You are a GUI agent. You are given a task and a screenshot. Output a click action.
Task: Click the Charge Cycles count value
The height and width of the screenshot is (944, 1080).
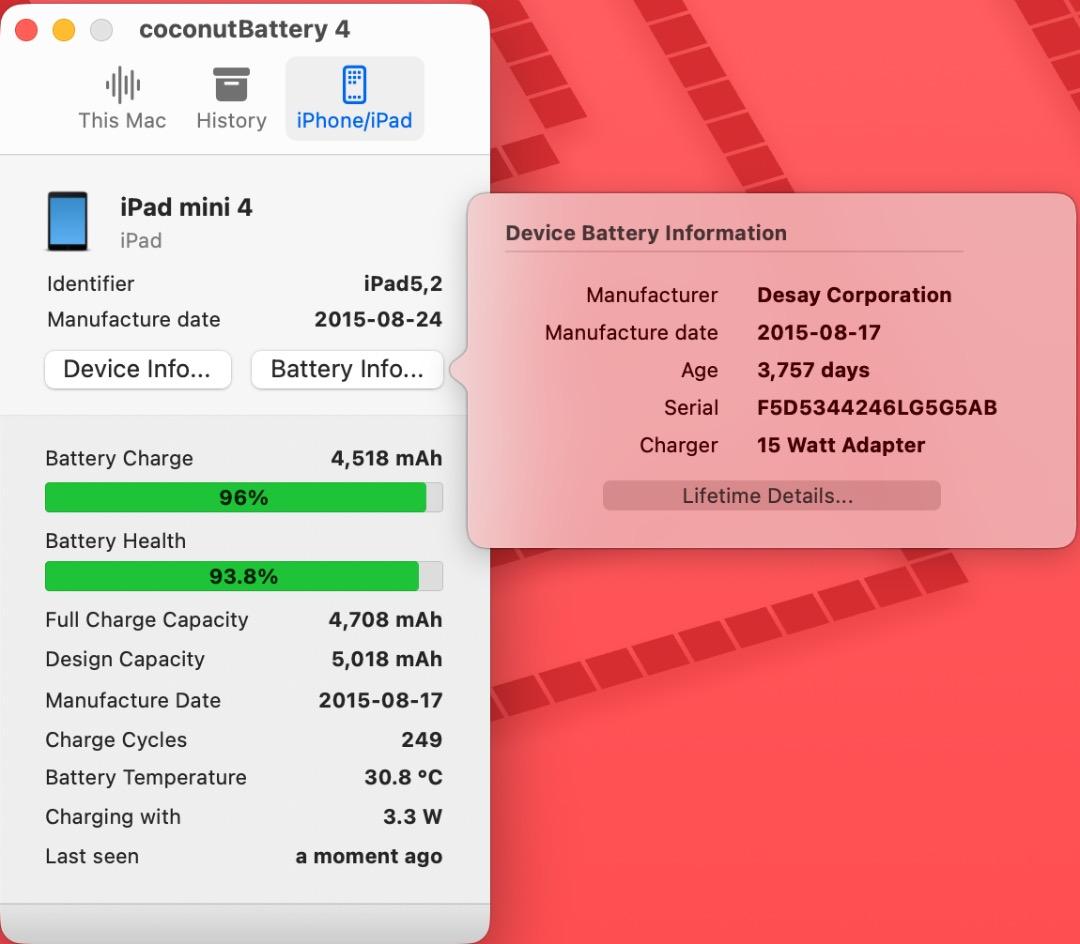coord(423,740)
